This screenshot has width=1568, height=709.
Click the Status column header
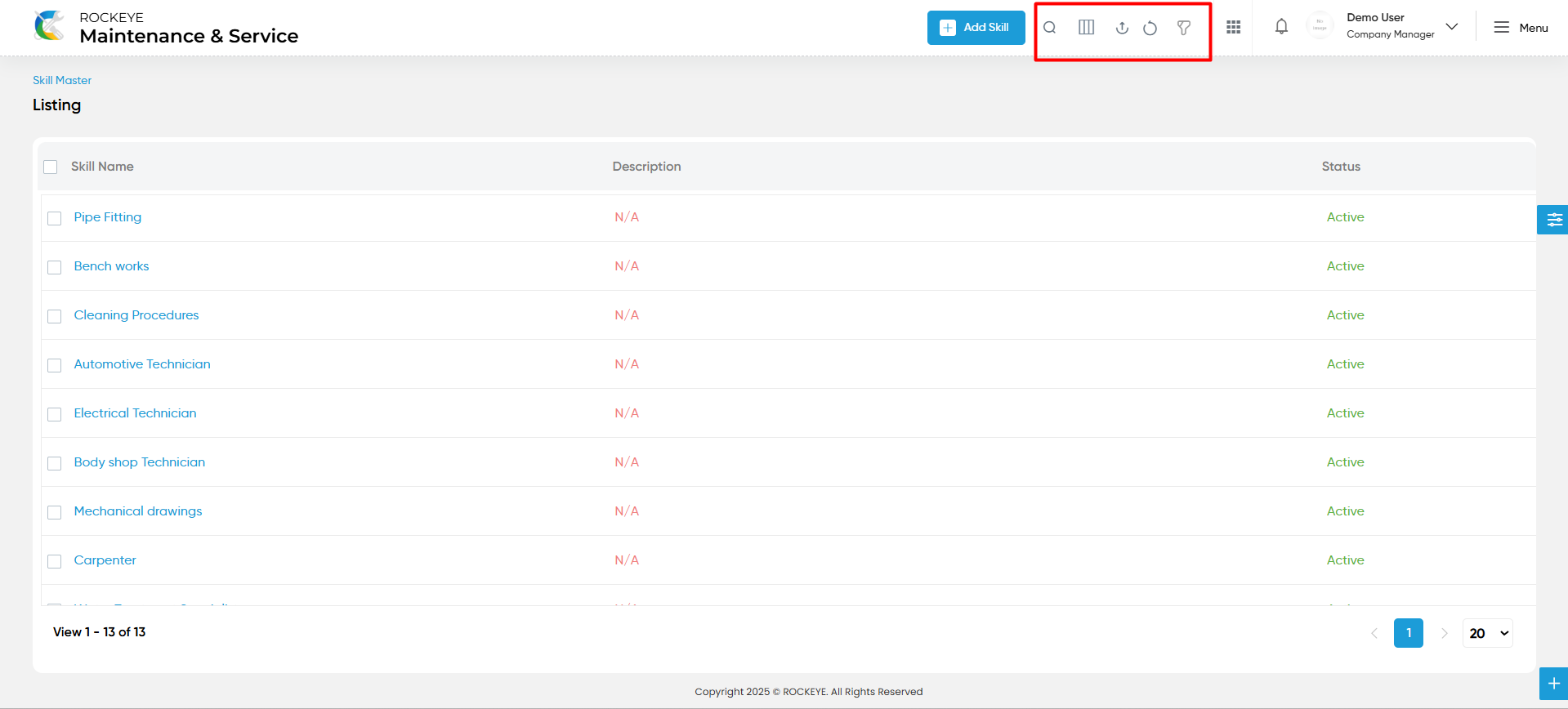coord(1342,167)
